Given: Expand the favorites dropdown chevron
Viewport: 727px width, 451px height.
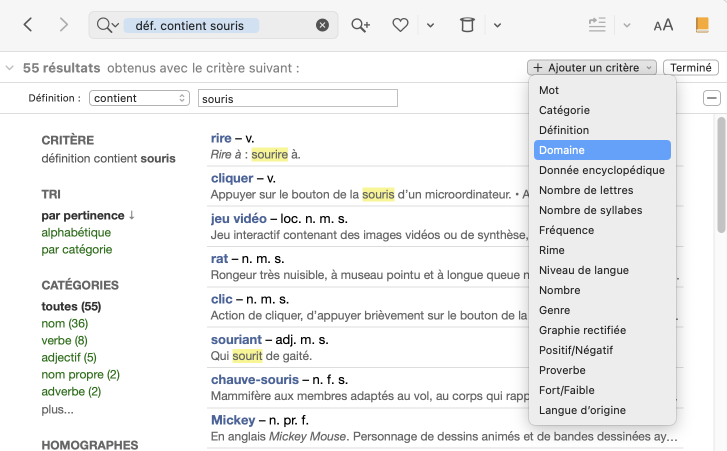Looking at the screenshot, I should [x=430, y=25].
